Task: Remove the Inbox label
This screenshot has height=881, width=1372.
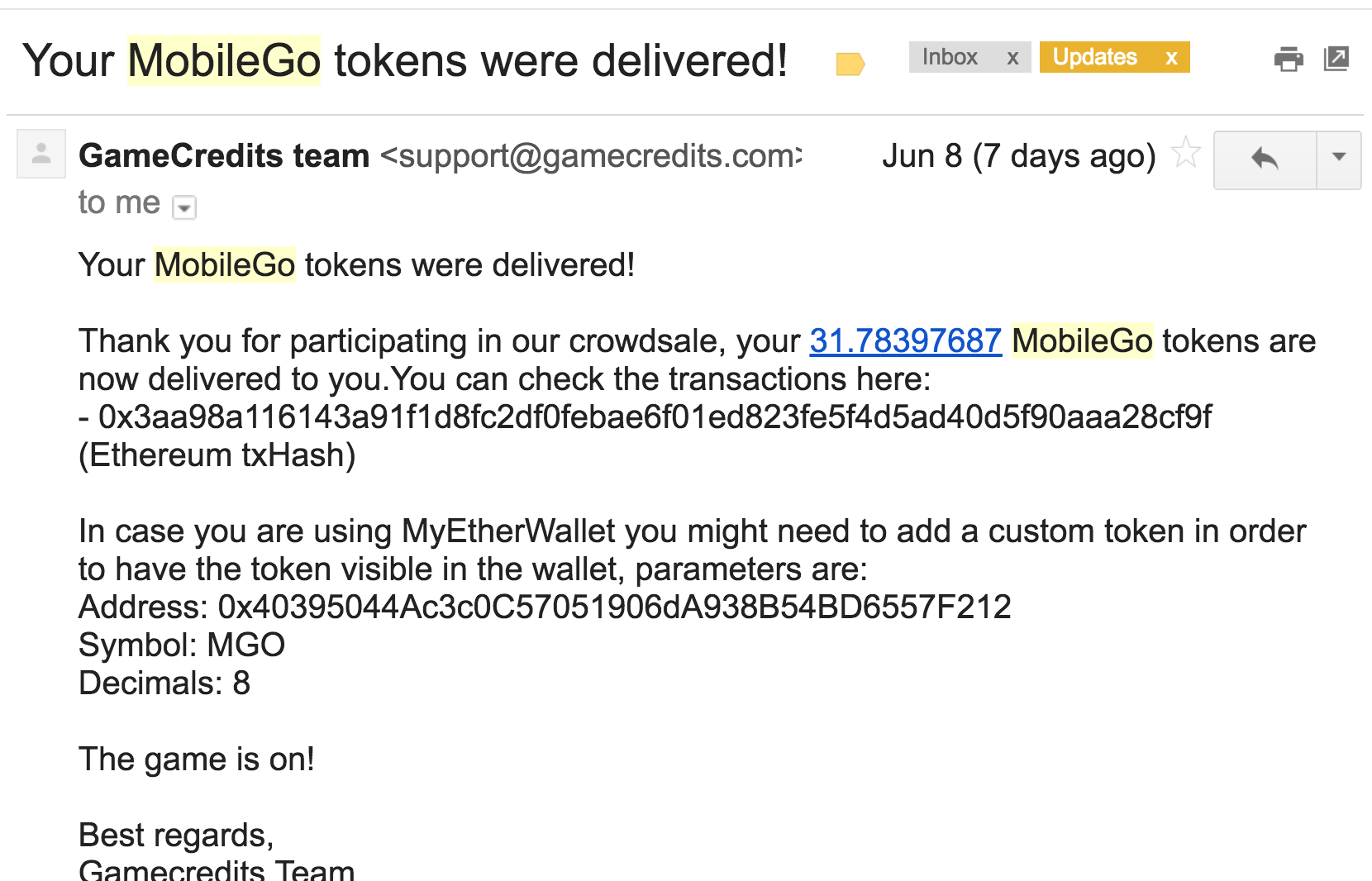Action: coord(1012,58)
